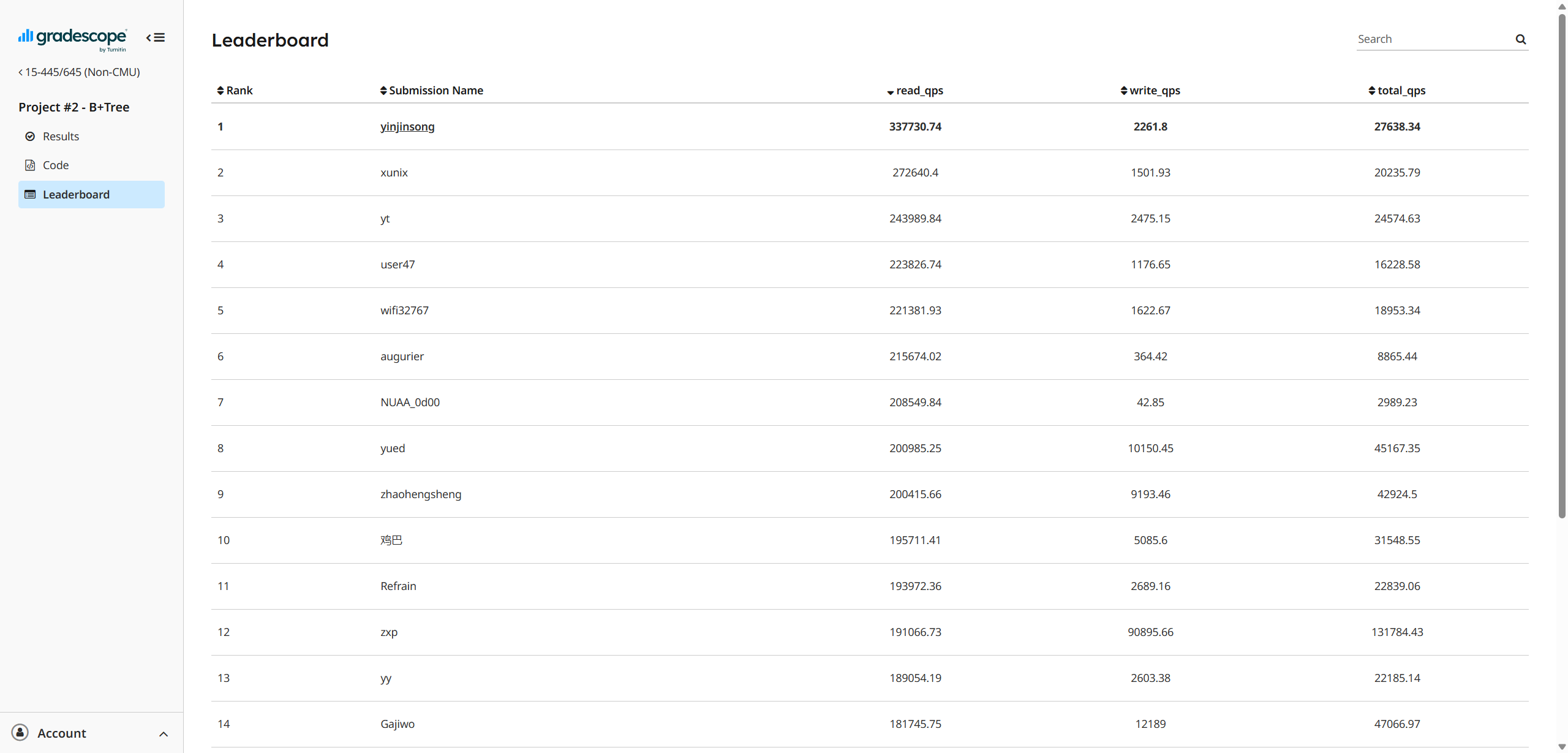Open yinjinsong's submission link
The image size is (1568, 753).
pos(407,126)
